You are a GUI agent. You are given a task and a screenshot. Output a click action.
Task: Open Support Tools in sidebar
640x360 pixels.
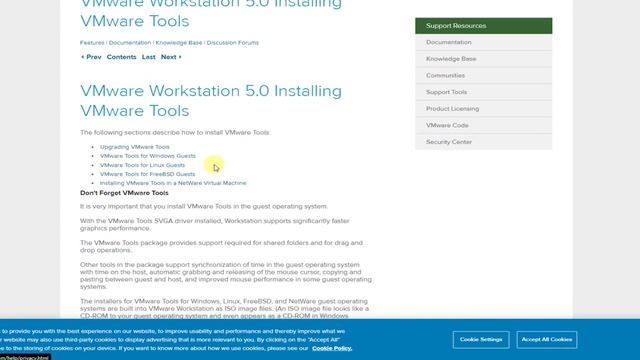pos(484,92)
